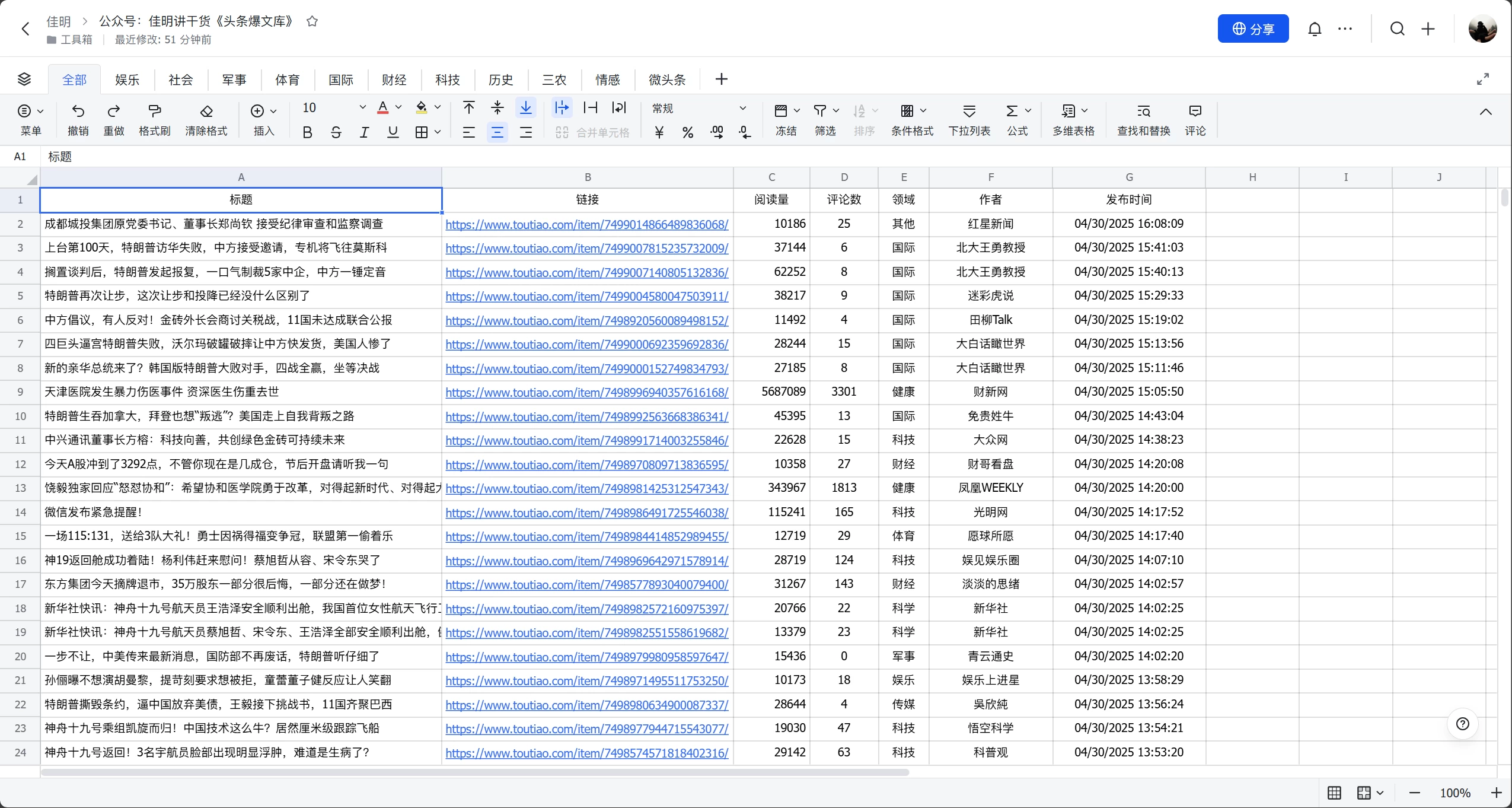Screen dimensions: 1512x808
Task: Open the Insert (插入) menu
Action: tap(264, 119)
